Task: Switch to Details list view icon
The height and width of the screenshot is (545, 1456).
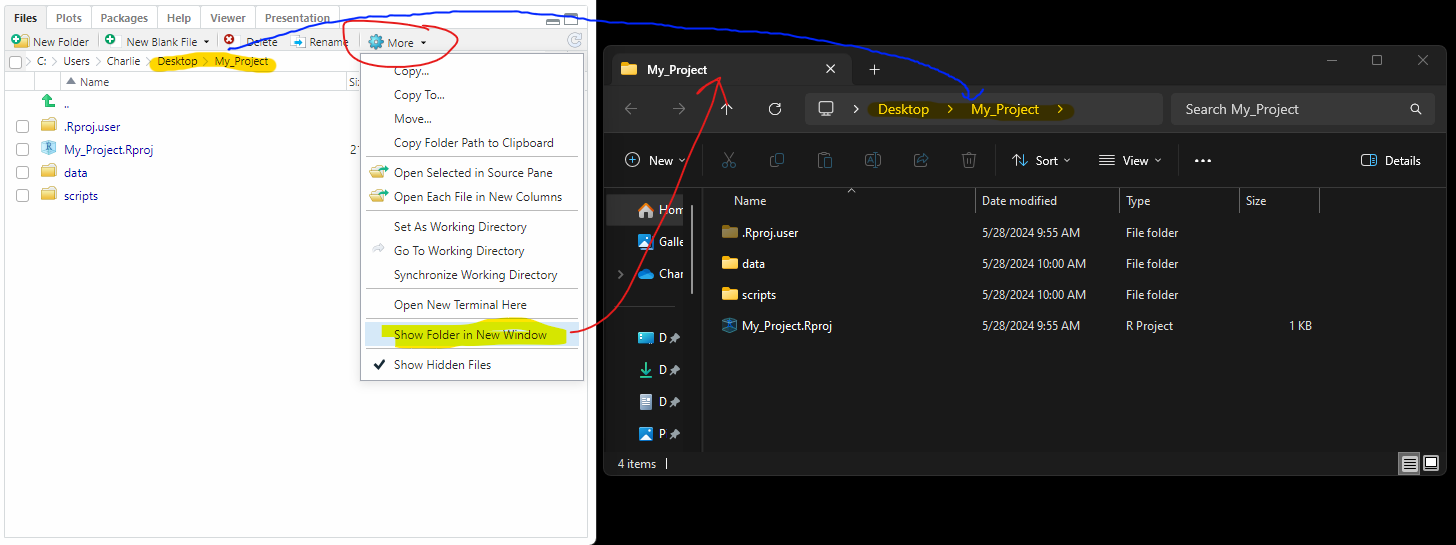Action: point(1409,463)
